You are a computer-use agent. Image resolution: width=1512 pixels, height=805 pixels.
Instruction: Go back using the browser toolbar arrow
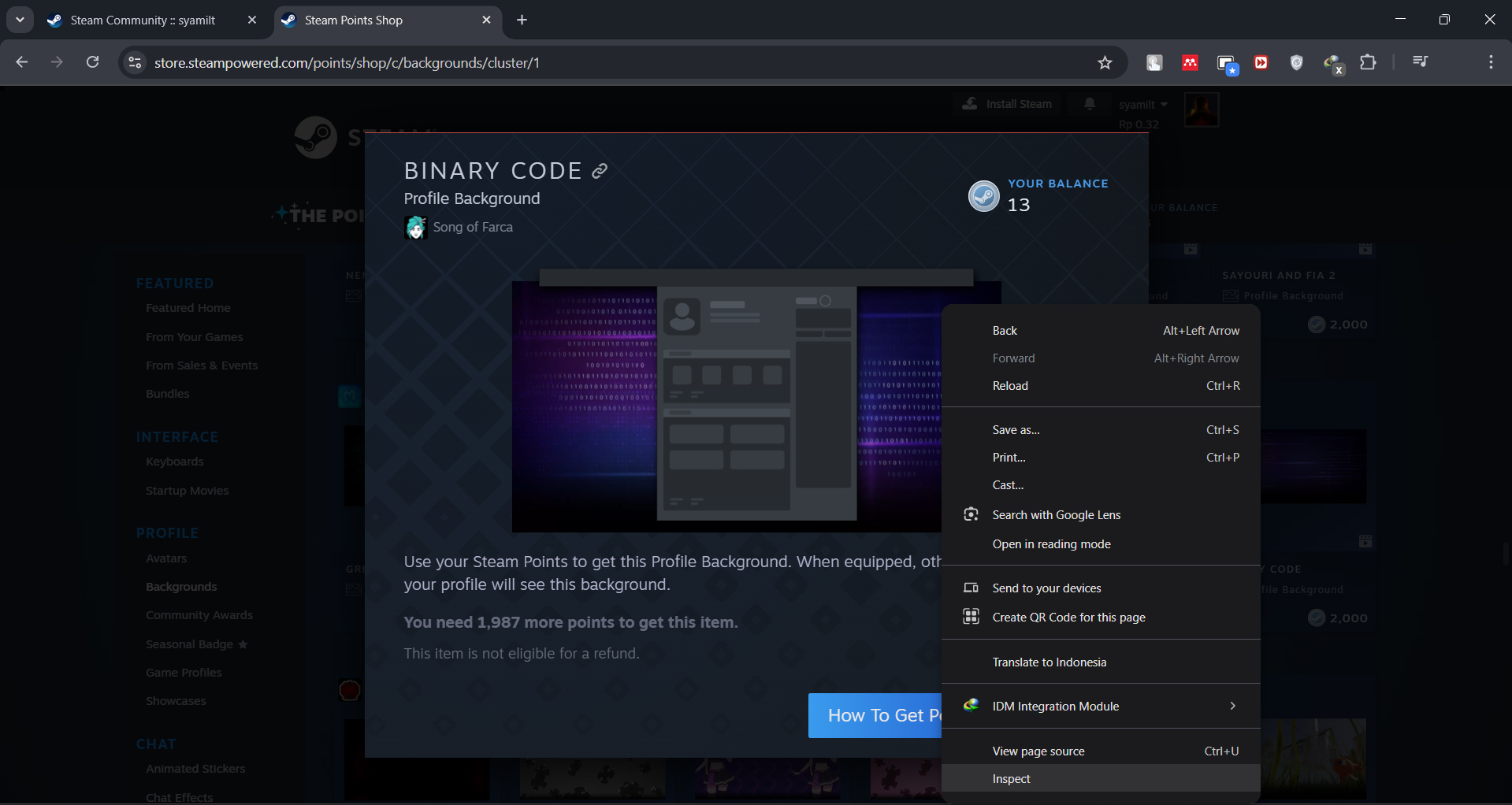click(21, 62)
